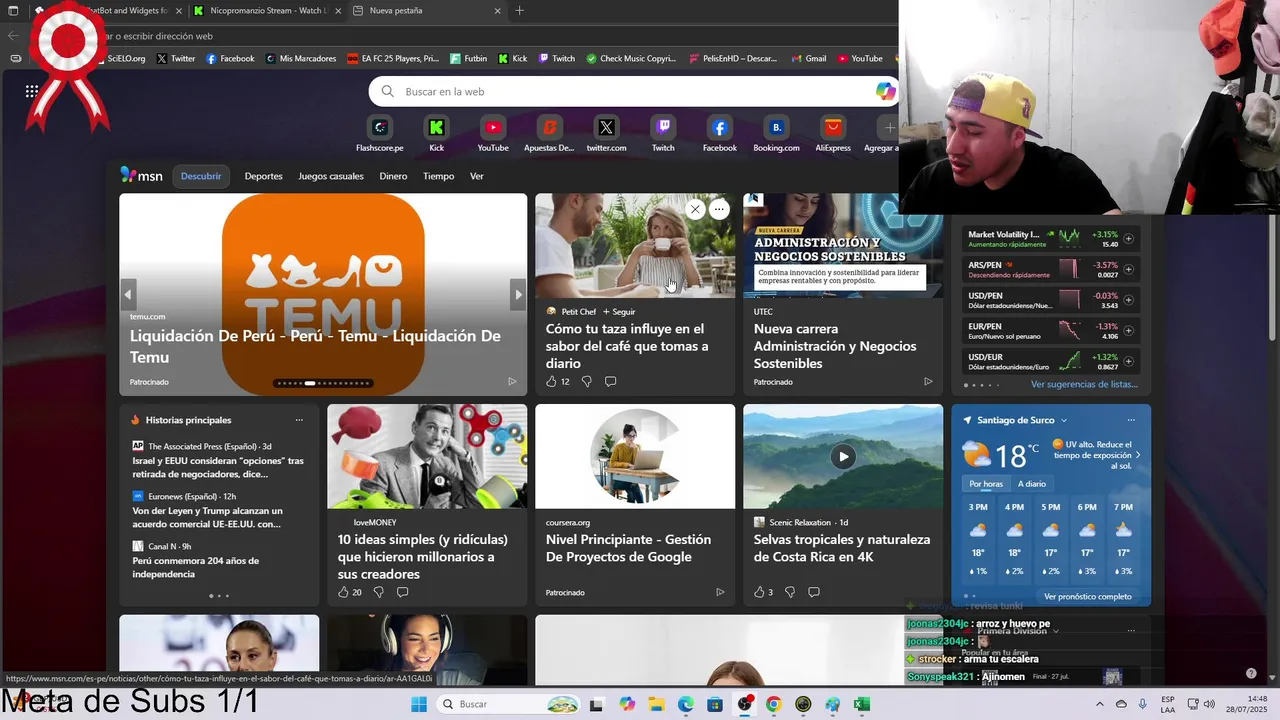Open Google Chrome from the taskbar
Screen dimensions: 1280x720
click(x=773, y=704)
